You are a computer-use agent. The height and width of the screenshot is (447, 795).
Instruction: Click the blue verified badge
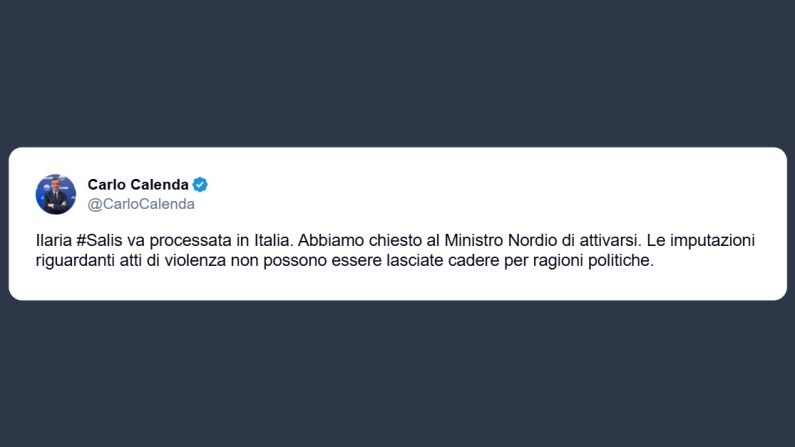coord(200,185)
